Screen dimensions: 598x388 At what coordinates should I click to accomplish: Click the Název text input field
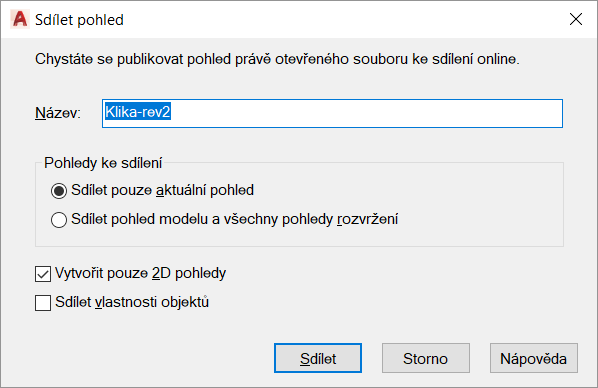pos(332,113)
